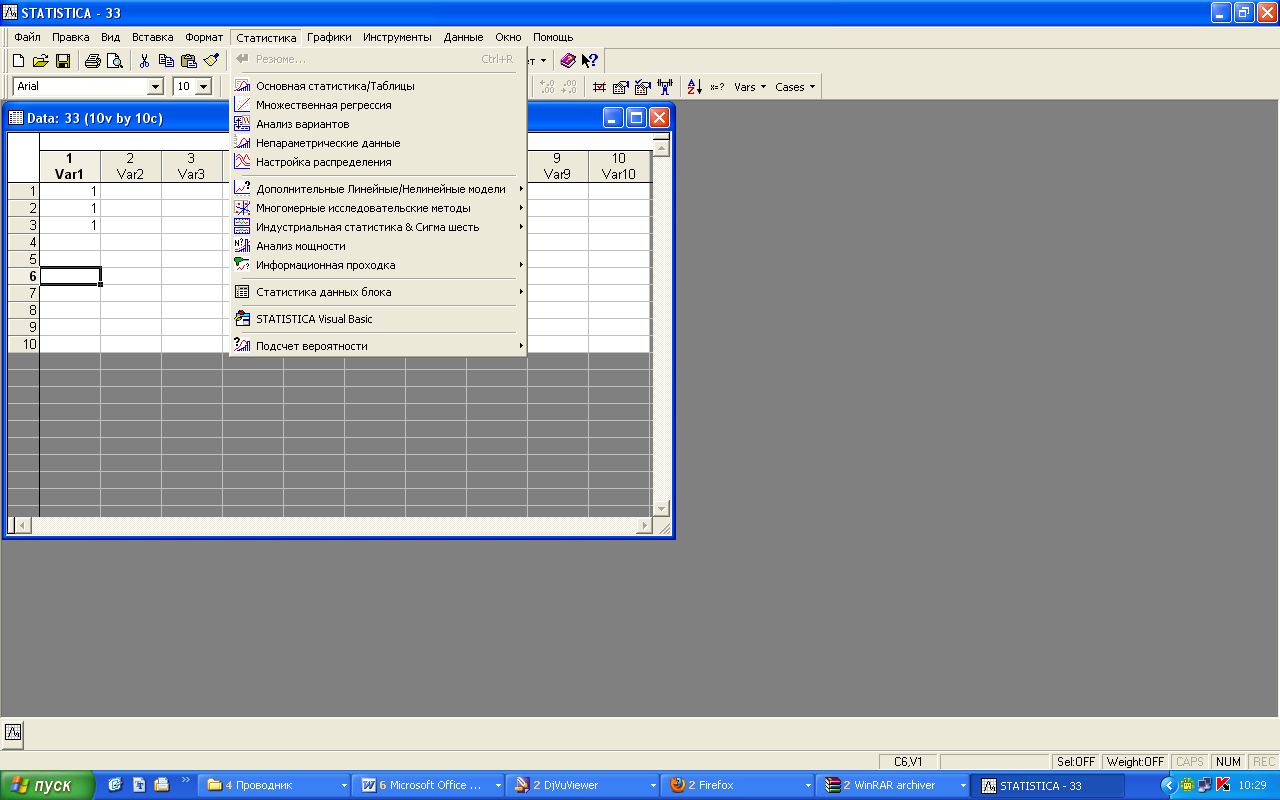
Task: Select Анализ вариантов in the Statistics menu
Action: pos(379,124)
